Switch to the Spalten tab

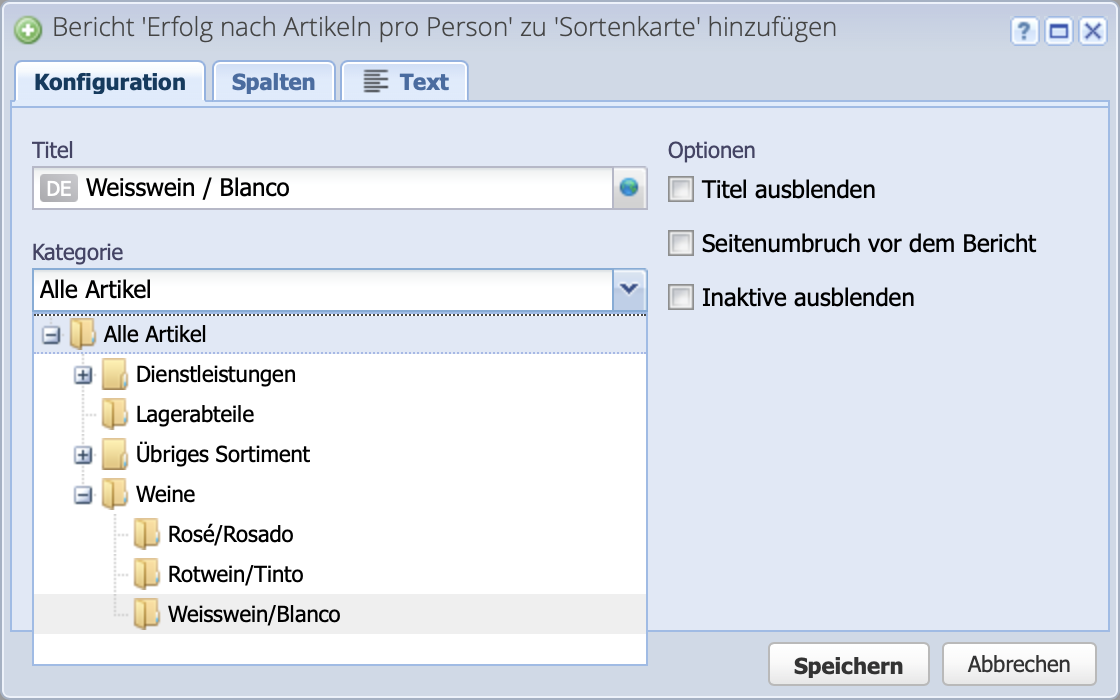coord(273,82)
